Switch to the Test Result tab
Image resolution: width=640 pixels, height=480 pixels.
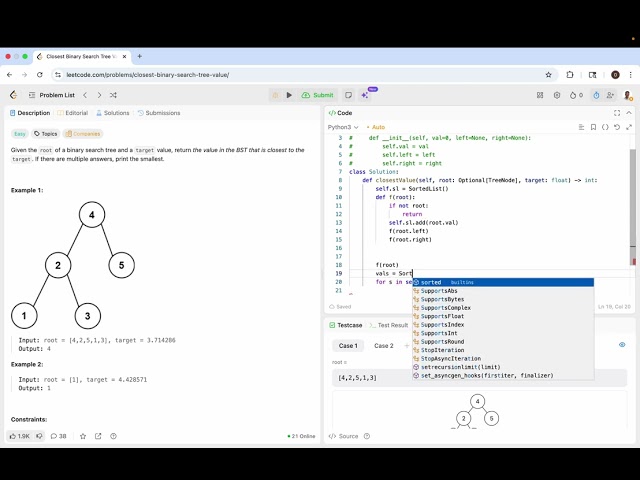pyautogui.click(x=389, y=325)
